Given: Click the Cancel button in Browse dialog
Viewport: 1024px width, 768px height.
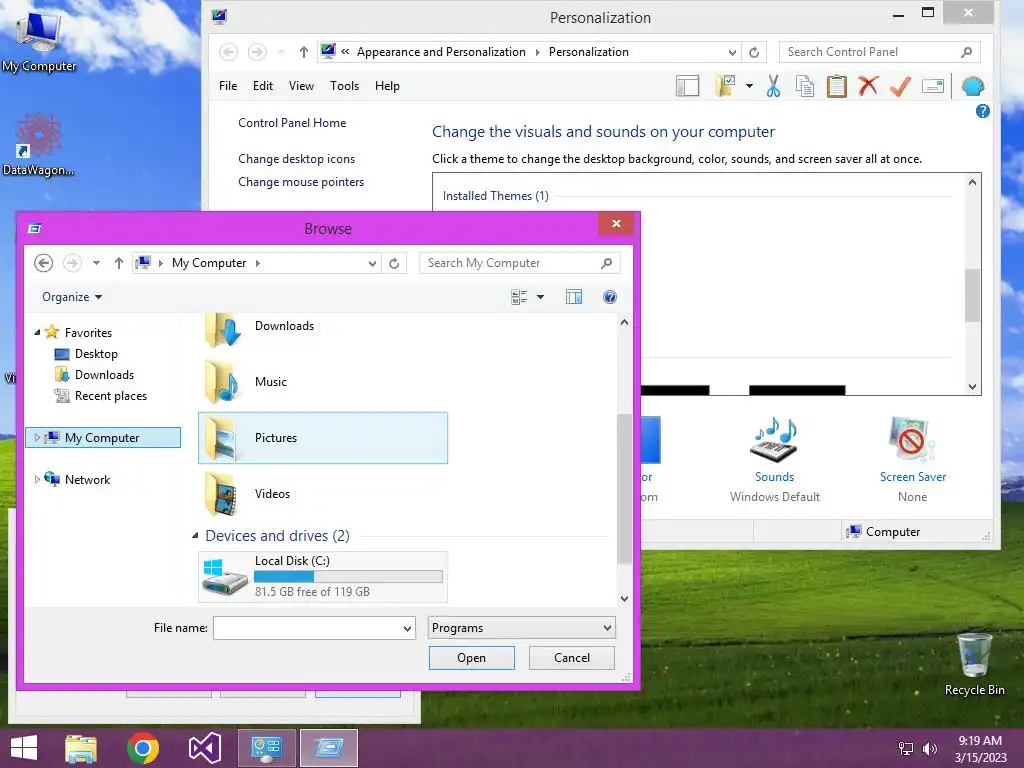Looking at the screenshot, I should click(571, 658).
